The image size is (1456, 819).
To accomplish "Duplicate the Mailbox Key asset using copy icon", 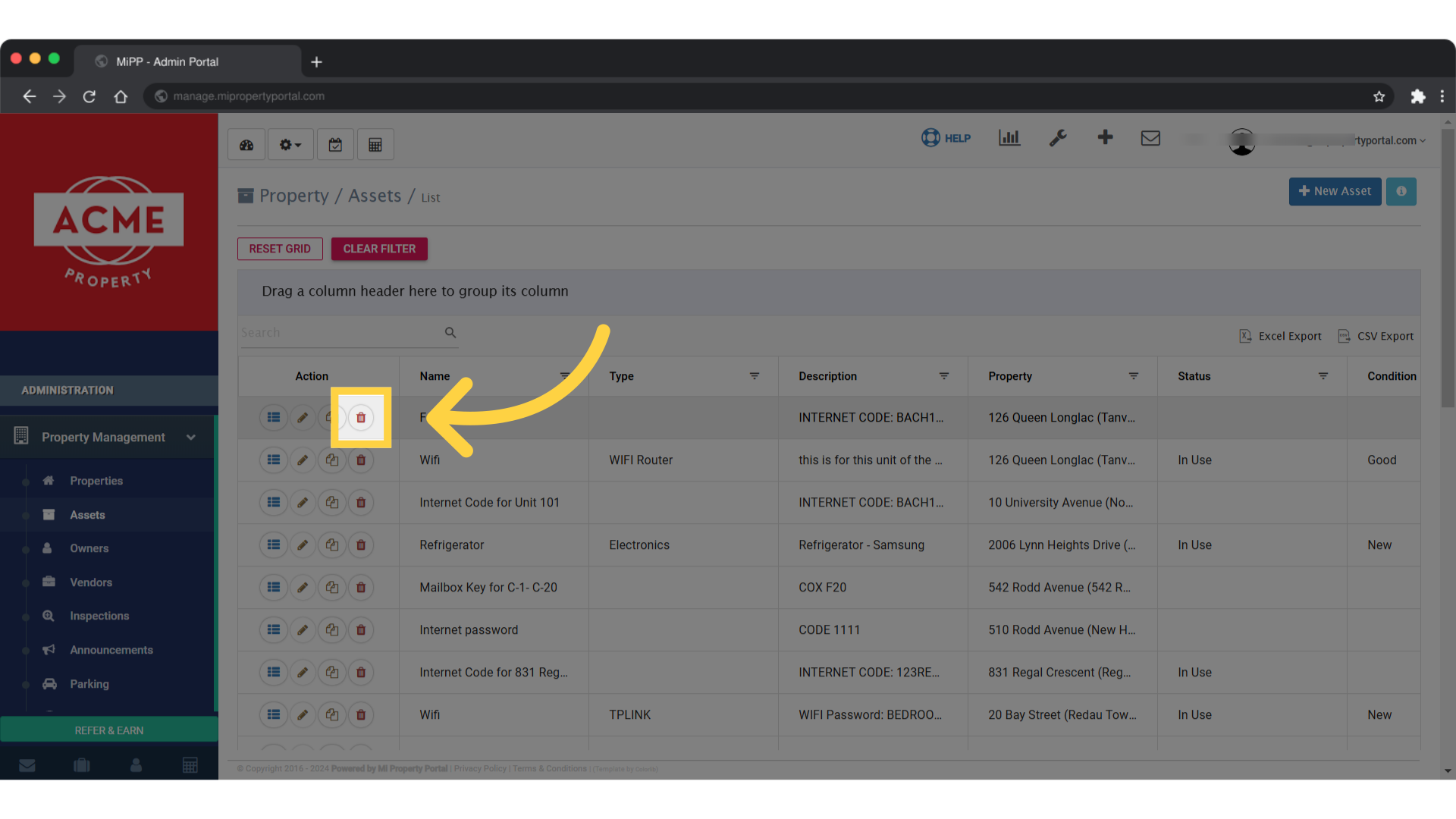I will (x=331, y=587).
